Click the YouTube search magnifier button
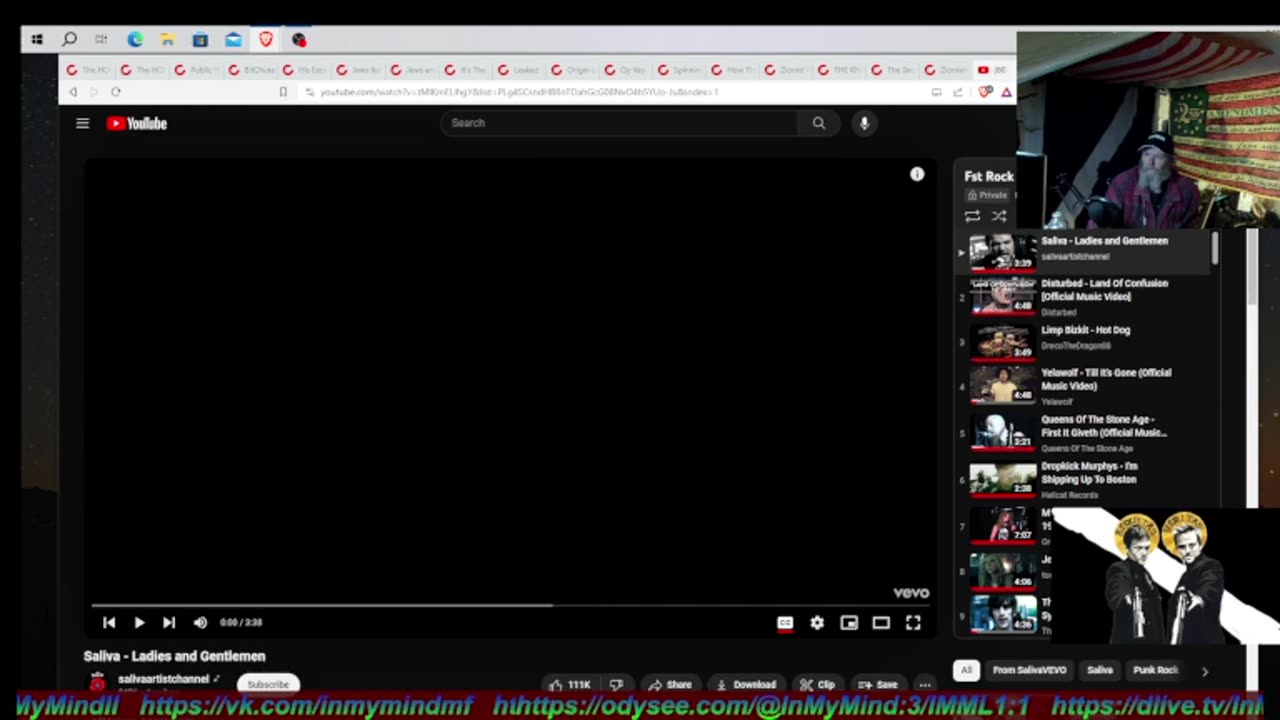This screenshot has height=720, width=1280. point(819,123)
